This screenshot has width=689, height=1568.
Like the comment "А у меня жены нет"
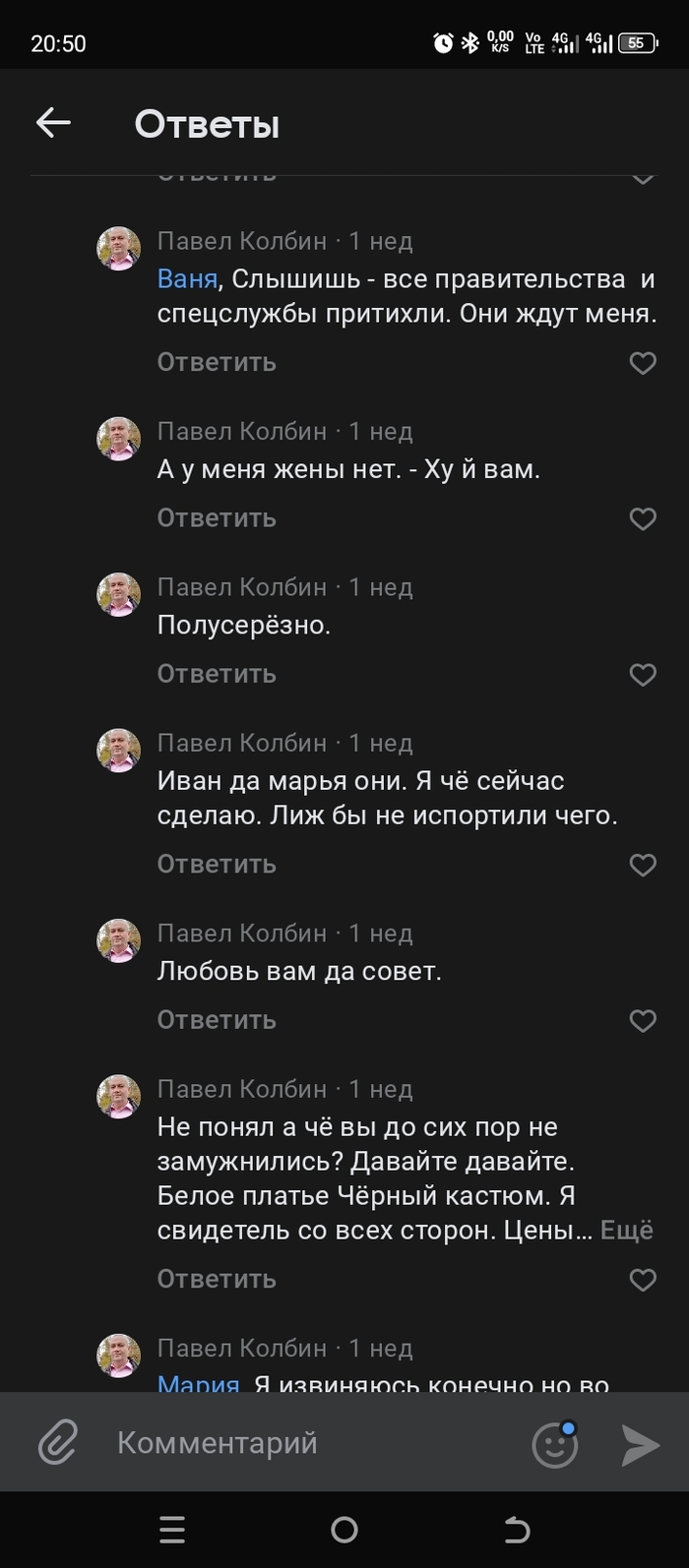(x=643, y=518)
